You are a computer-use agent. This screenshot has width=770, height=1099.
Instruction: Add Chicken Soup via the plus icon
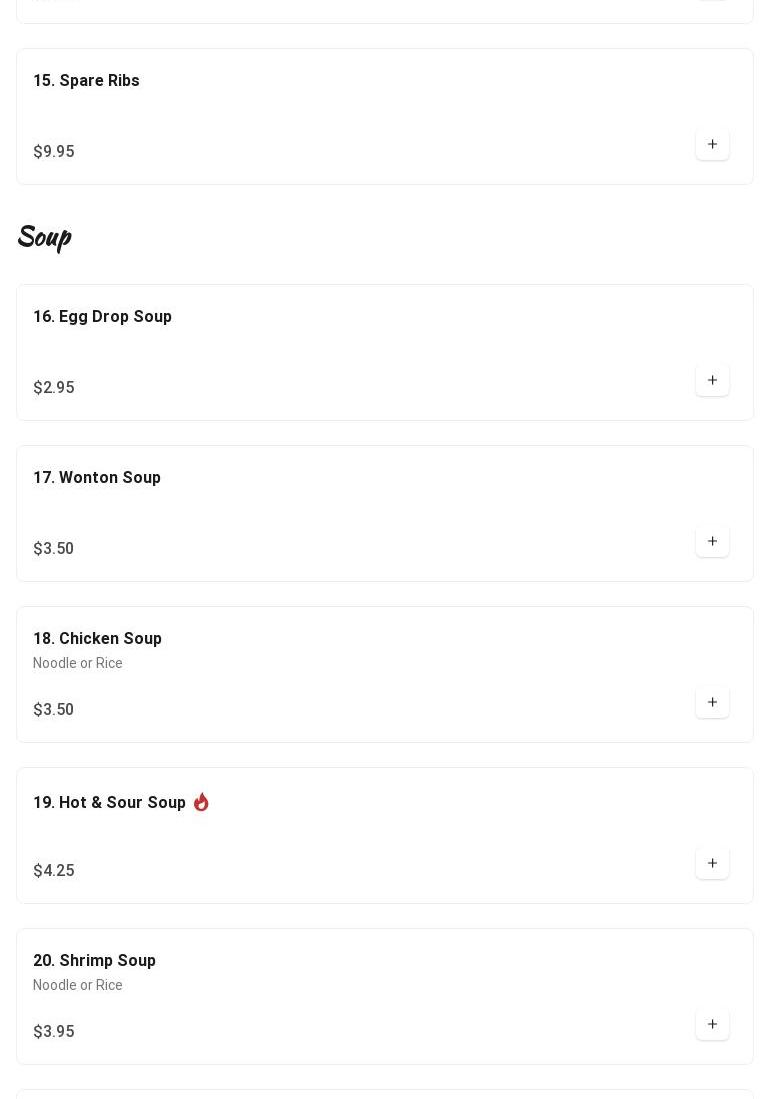[712, 702]
